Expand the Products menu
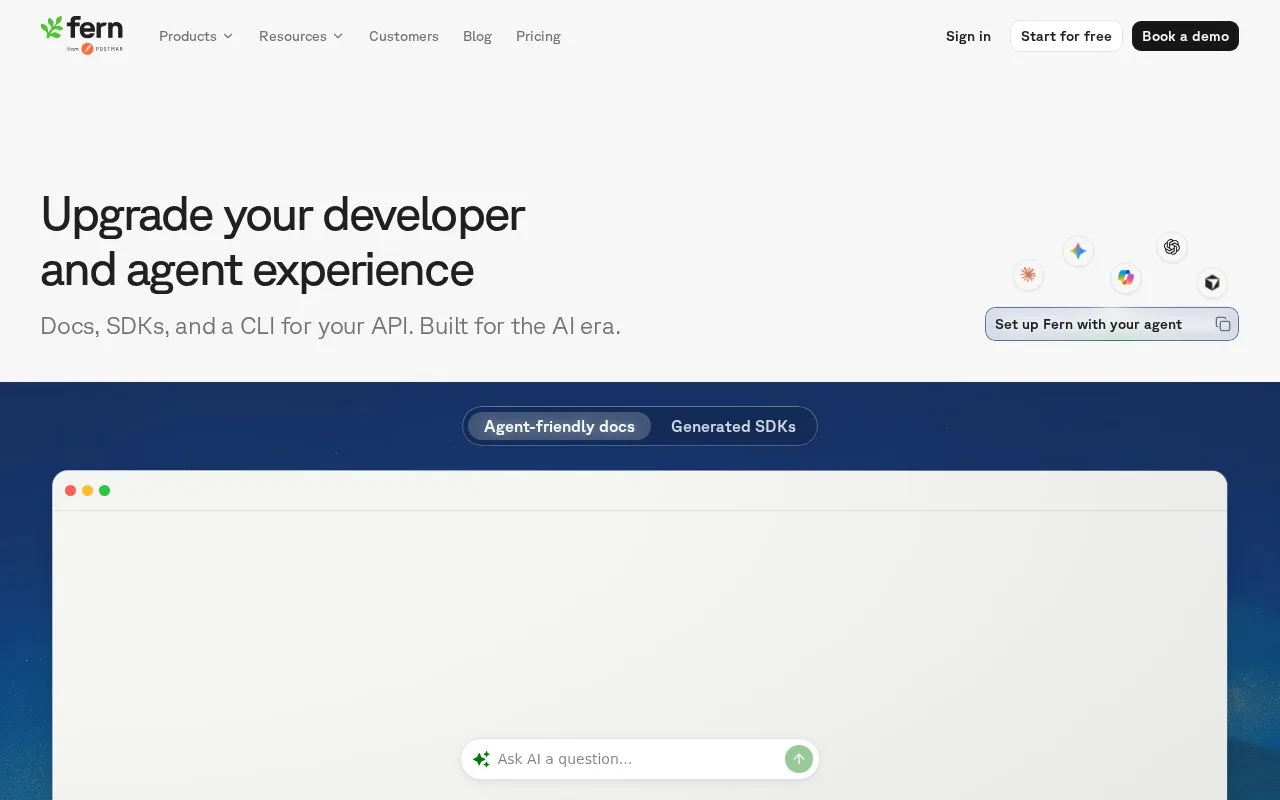The height and width of the screenshot is (800, 1280). pos(196,36)
